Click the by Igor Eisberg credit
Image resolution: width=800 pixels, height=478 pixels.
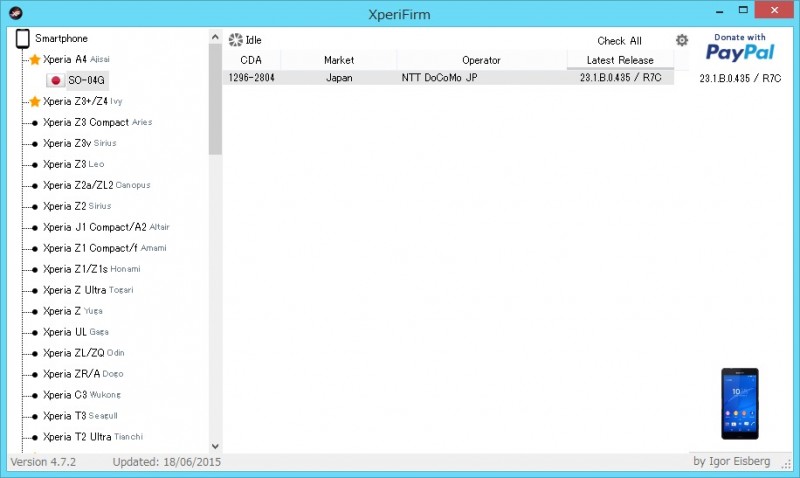(x=731, y=461)
